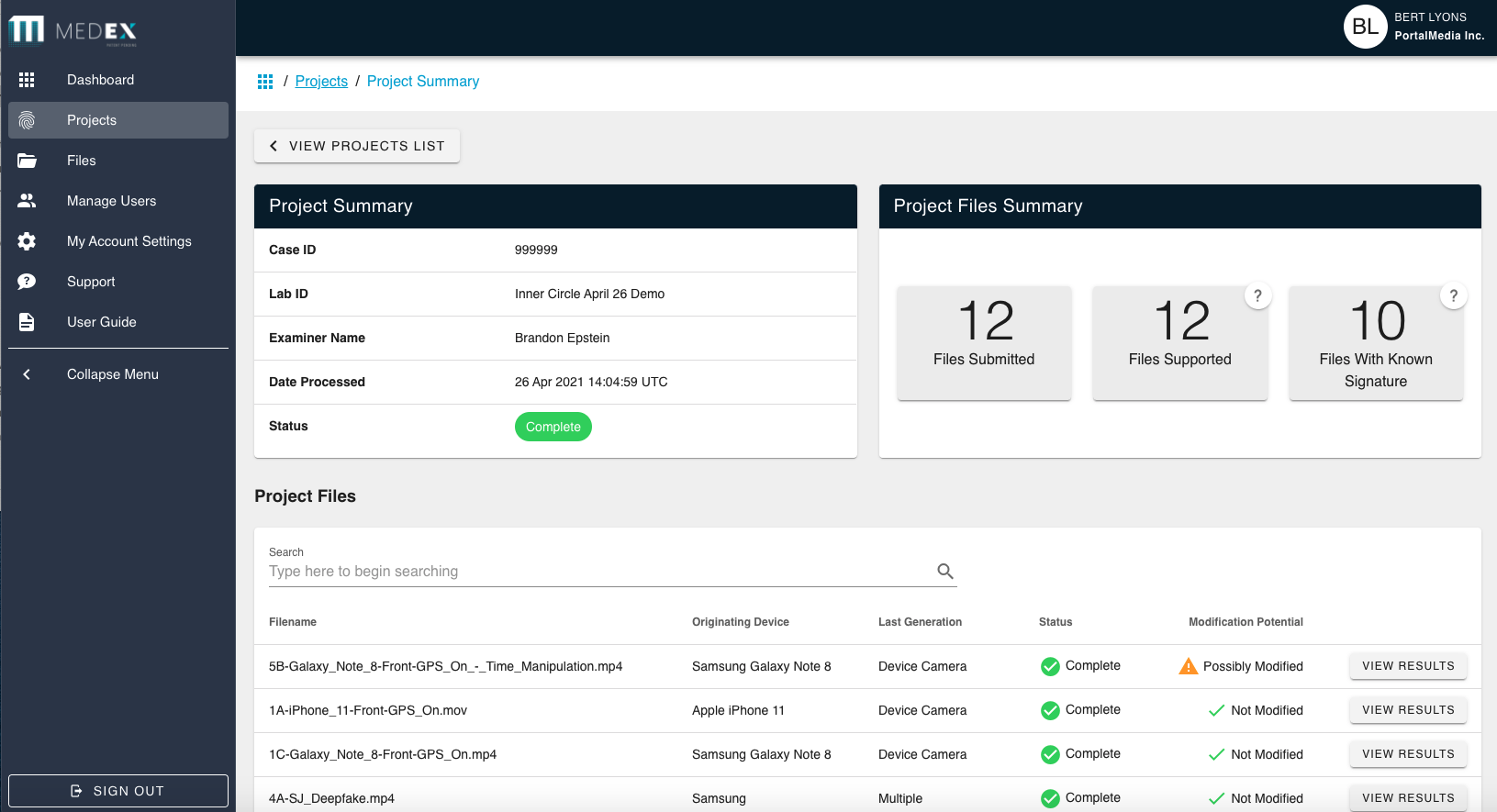1497x812 pixels.
Task: Click the Status column header in the table
Action: click(x=1056, y=622)
